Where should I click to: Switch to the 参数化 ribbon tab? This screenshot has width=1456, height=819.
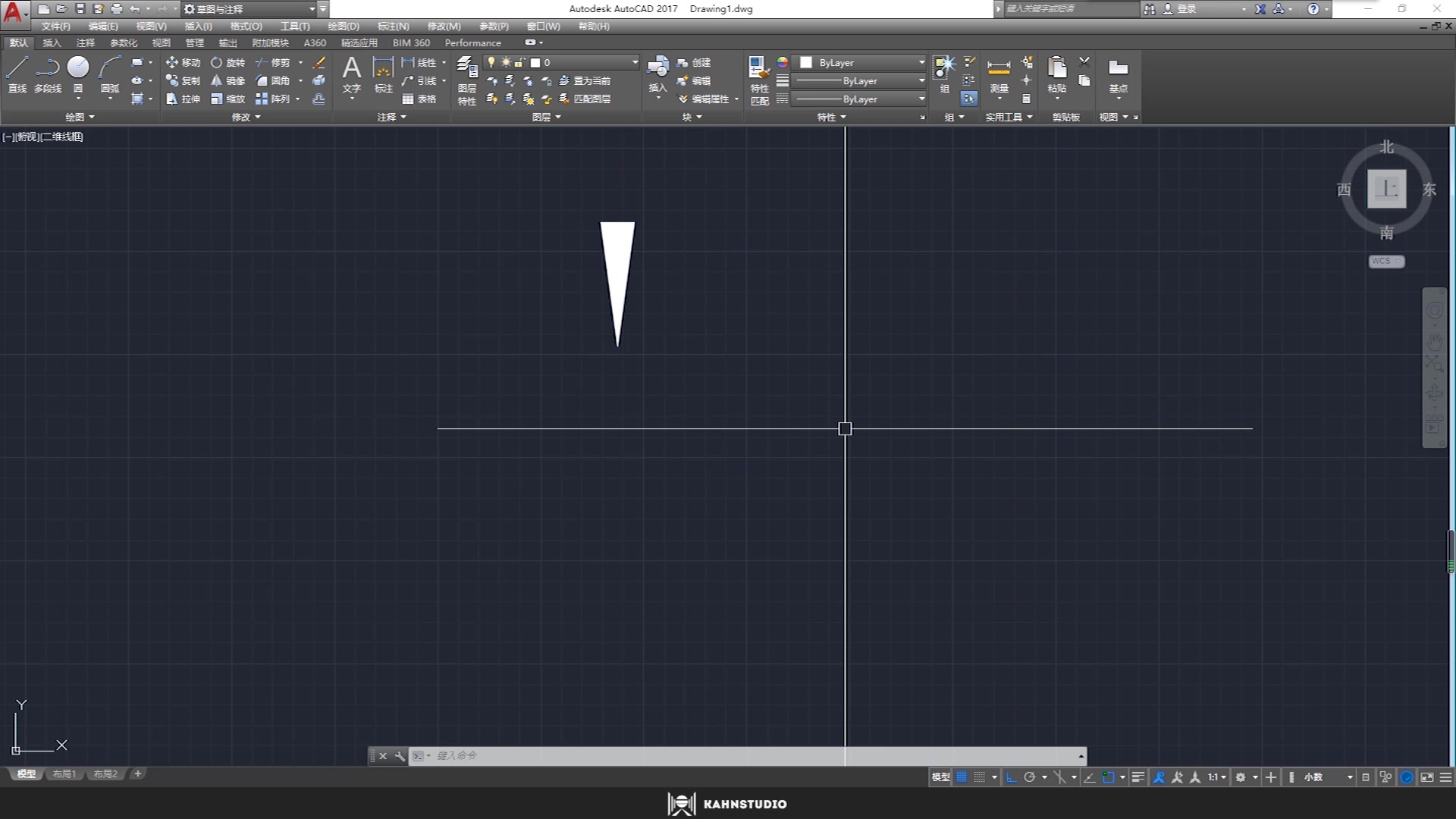[124, 42]
